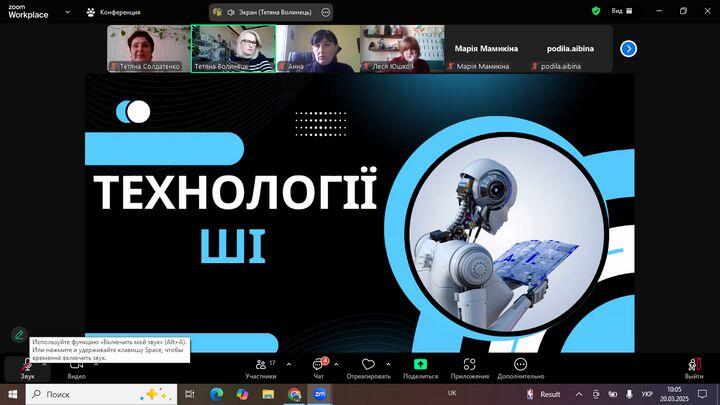
Task: Expand arrow next to Участники
Action: 288,364
